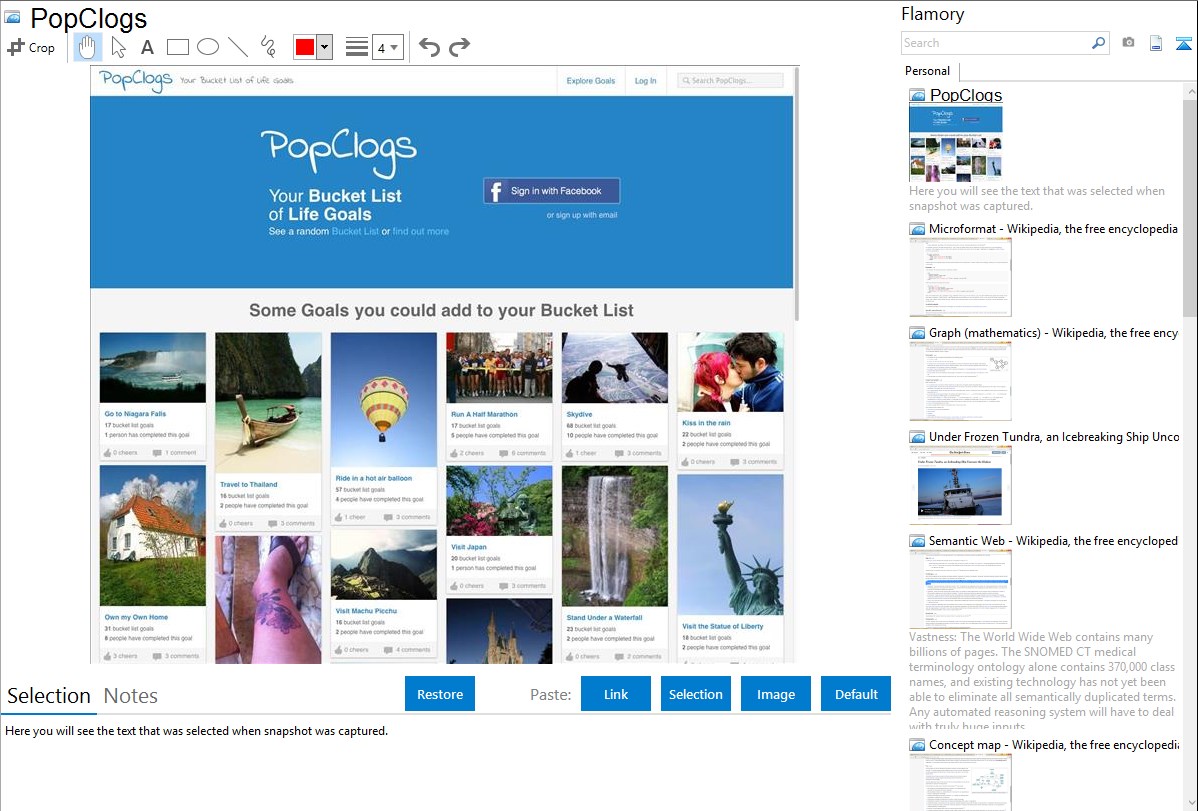Viewport: 1198px width, 811px height.
Task: Click the icon beside Semantic Web entry
Action: [917, 541]
